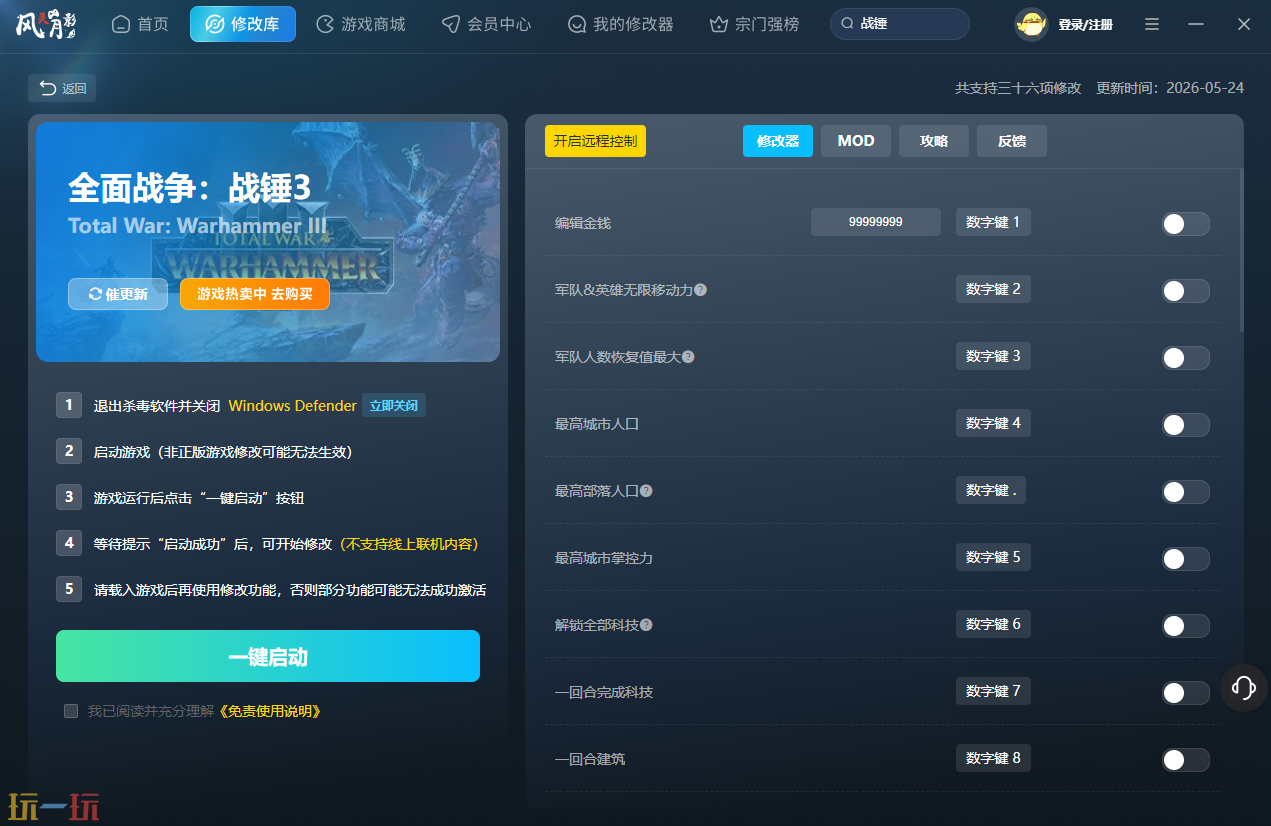Click the 编辑金钱 value field 99999999
The width and height of the screenshot is (1271, 826).
pyautogui.click(x=876, y=222)
